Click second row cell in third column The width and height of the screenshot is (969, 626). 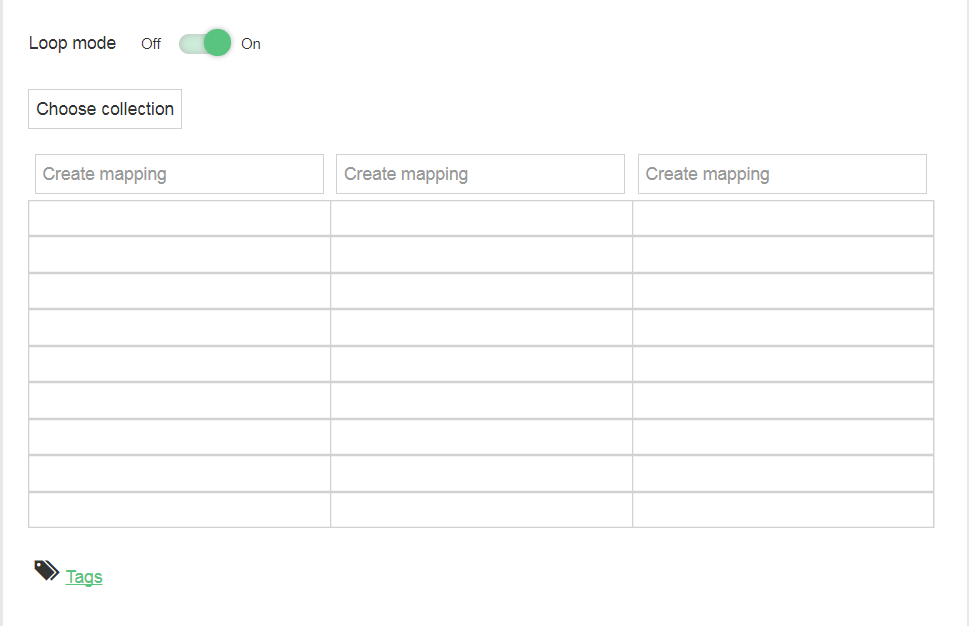783,255
